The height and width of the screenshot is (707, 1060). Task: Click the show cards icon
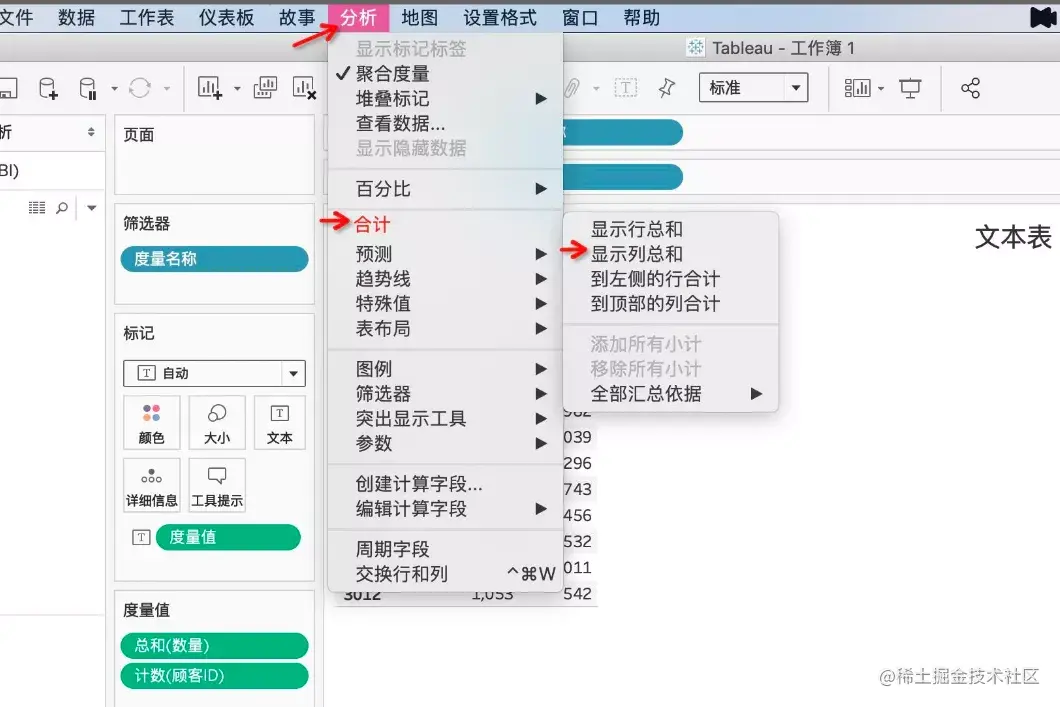857,88
